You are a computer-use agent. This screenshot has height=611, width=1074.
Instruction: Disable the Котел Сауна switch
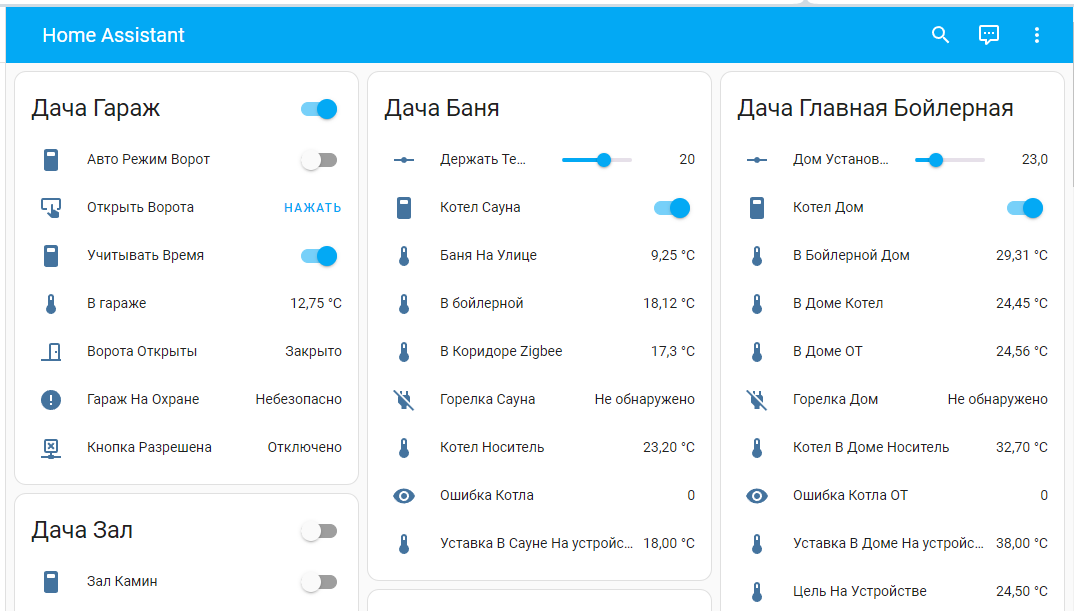tap(672, 208)
